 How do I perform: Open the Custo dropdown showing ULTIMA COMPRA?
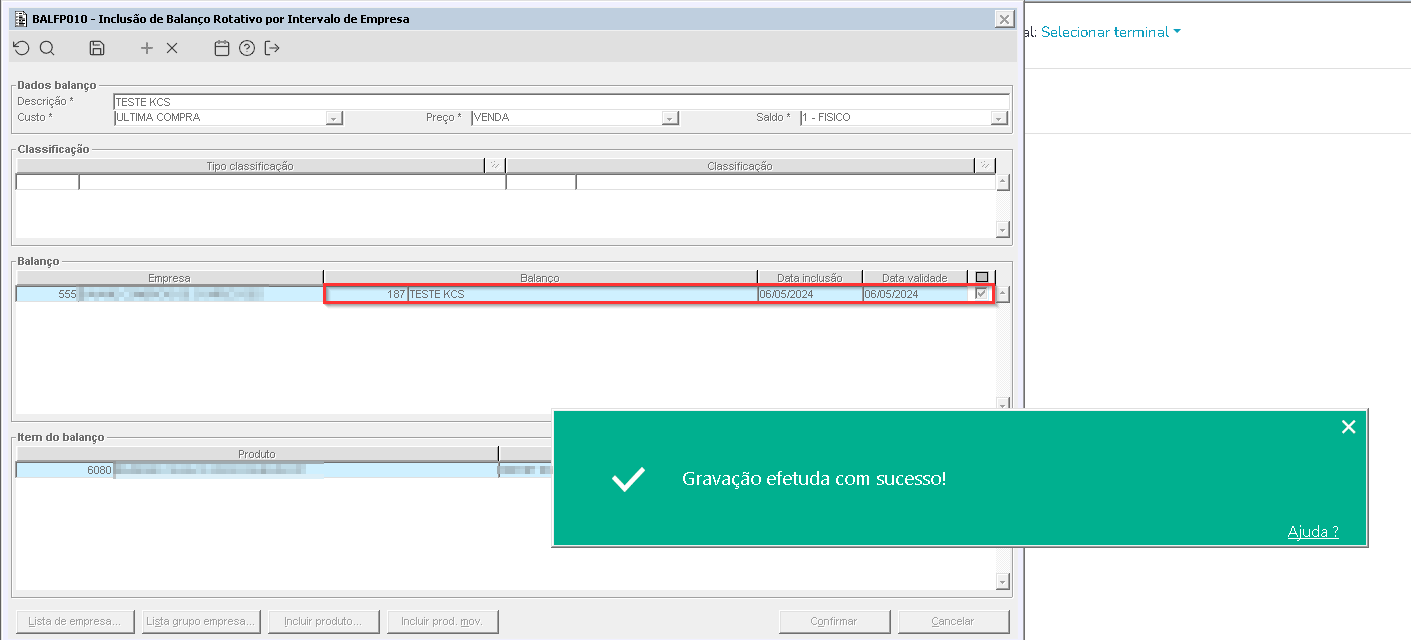(x=334, y=118)
